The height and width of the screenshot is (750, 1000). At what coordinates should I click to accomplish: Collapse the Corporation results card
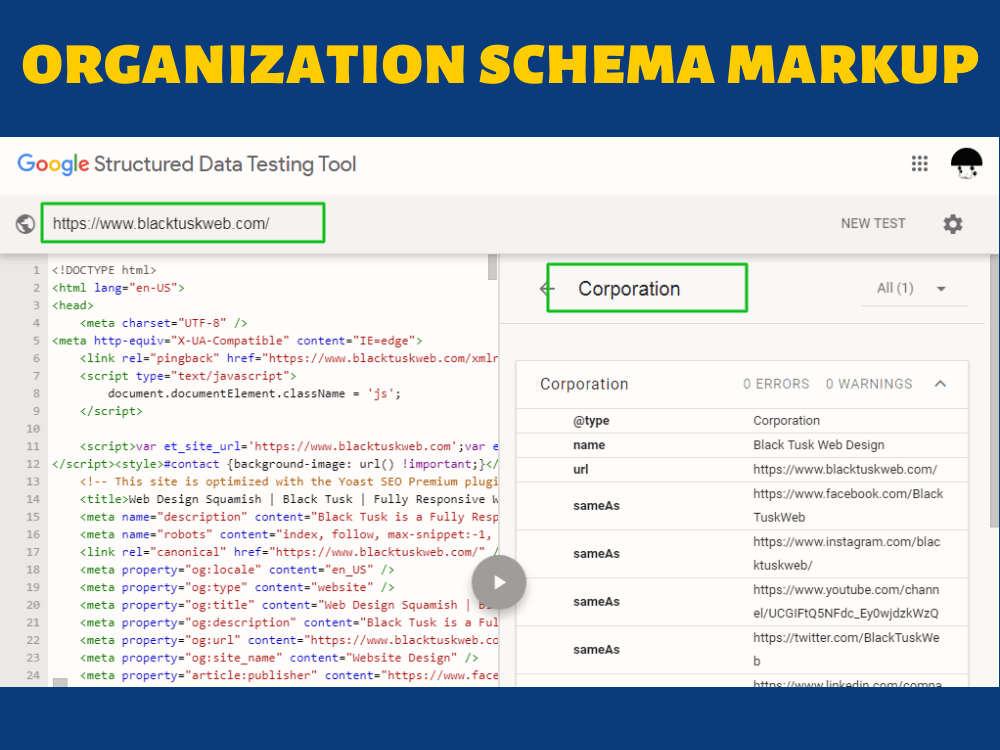940,384
